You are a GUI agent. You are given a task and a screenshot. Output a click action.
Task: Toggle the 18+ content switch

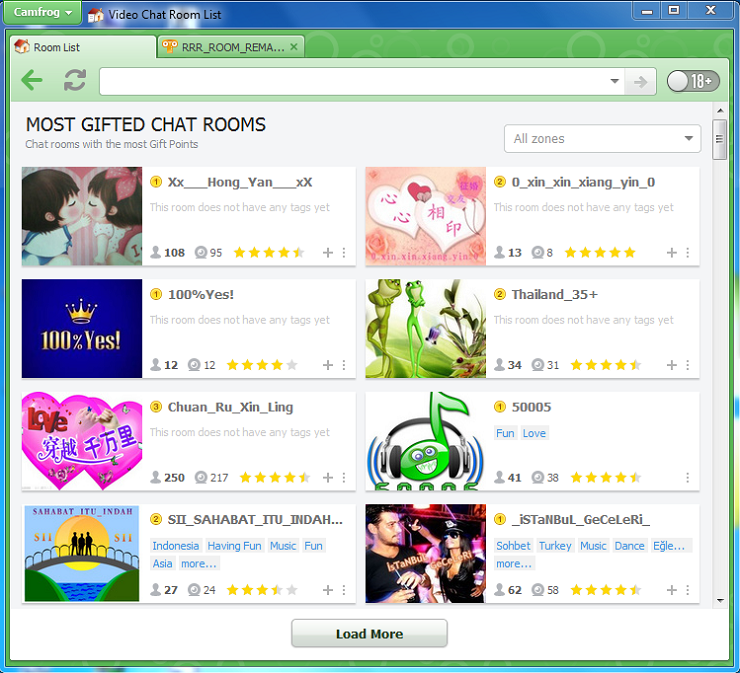(x=693, y=81)
